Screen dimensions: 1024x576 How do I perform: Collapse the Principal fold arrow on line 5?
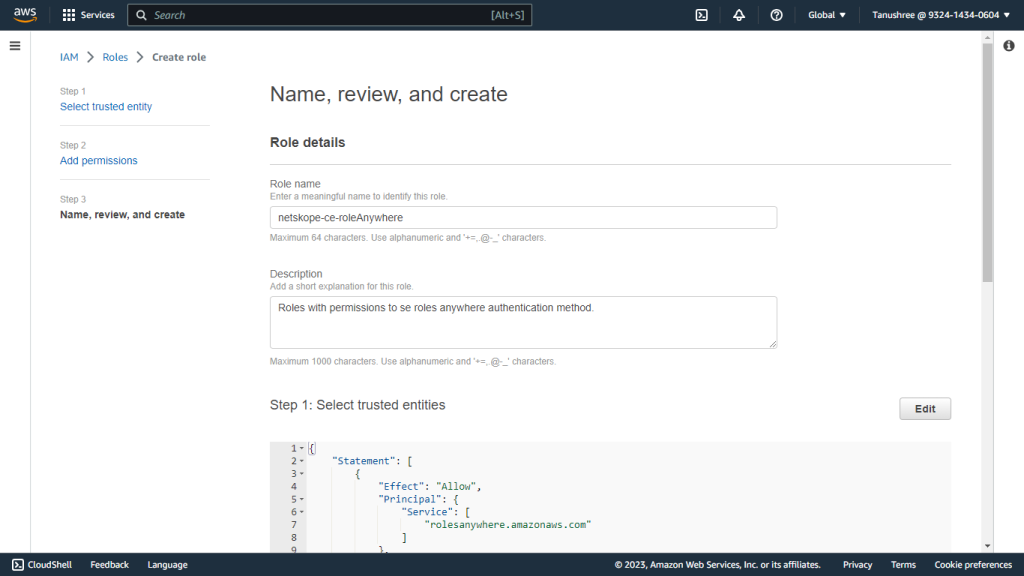pyautogui.click(x=302, y=500)
